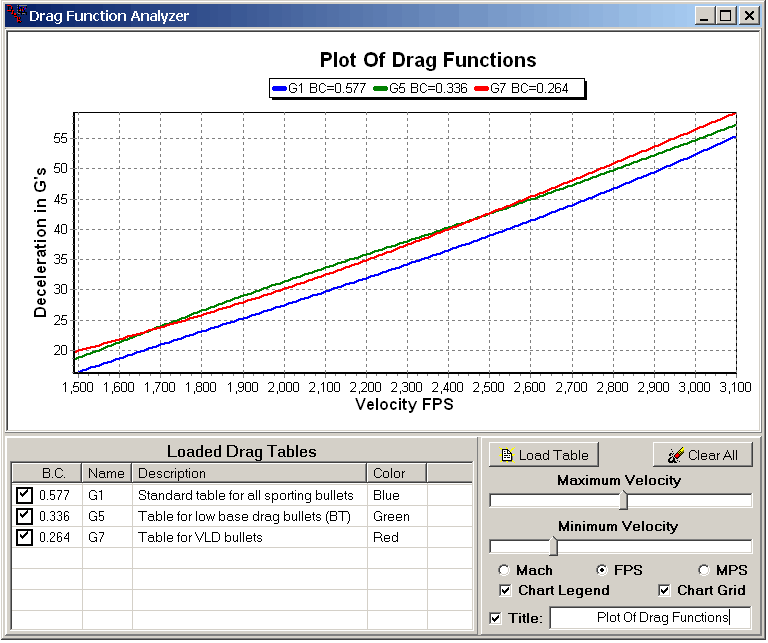Select the MPS radio button

click(x=704, y=570)
